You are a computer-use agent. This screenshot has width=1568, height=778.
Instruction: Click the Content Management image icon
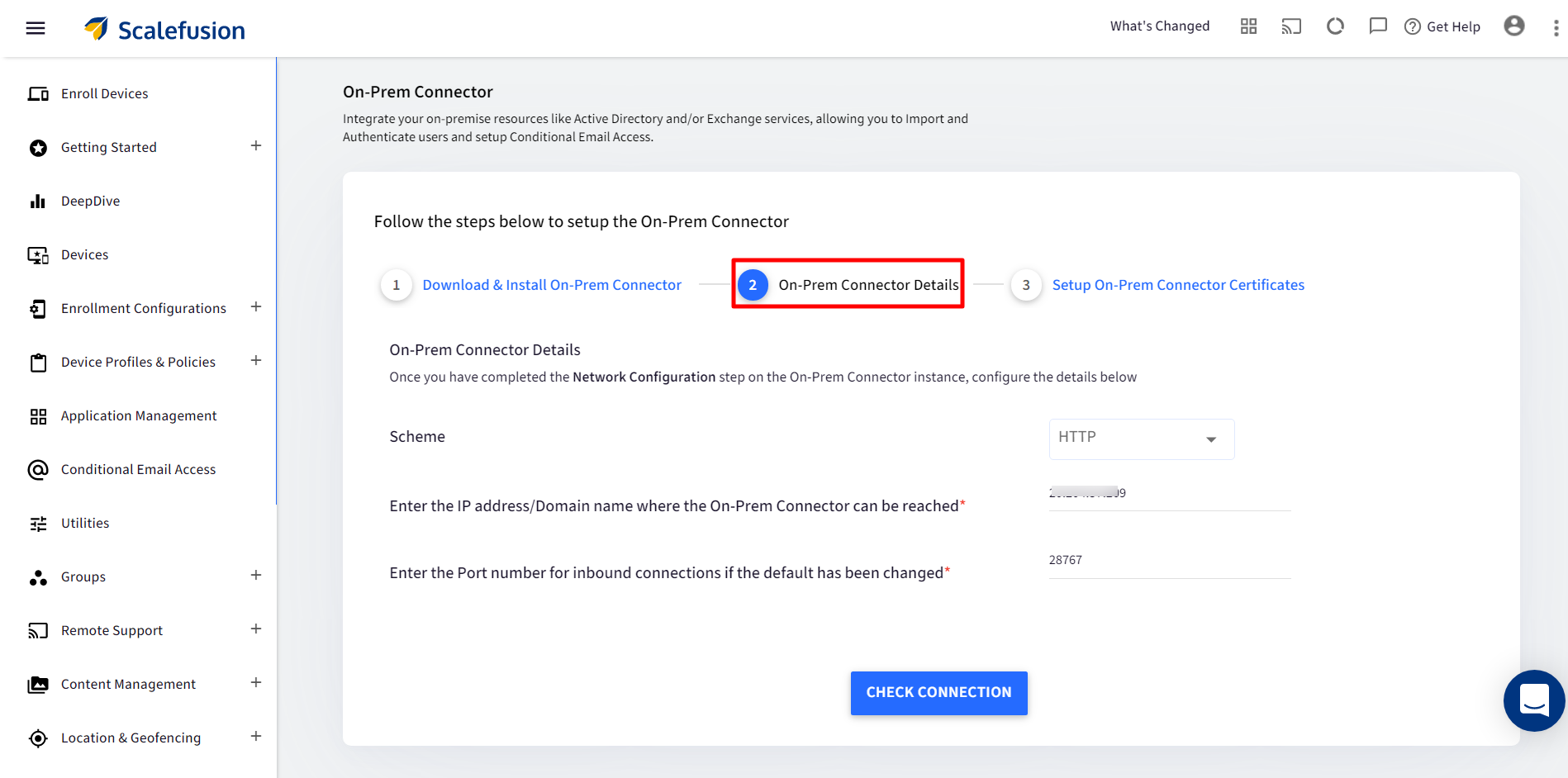(x=38, y=685)
